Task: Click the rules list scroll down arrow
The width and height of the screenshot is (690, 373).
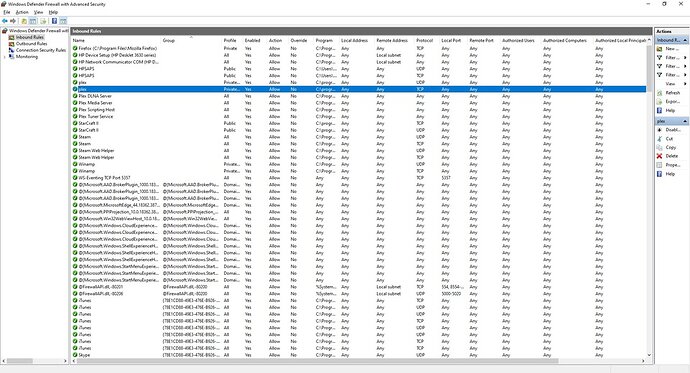Action: (x=649, y=355)
